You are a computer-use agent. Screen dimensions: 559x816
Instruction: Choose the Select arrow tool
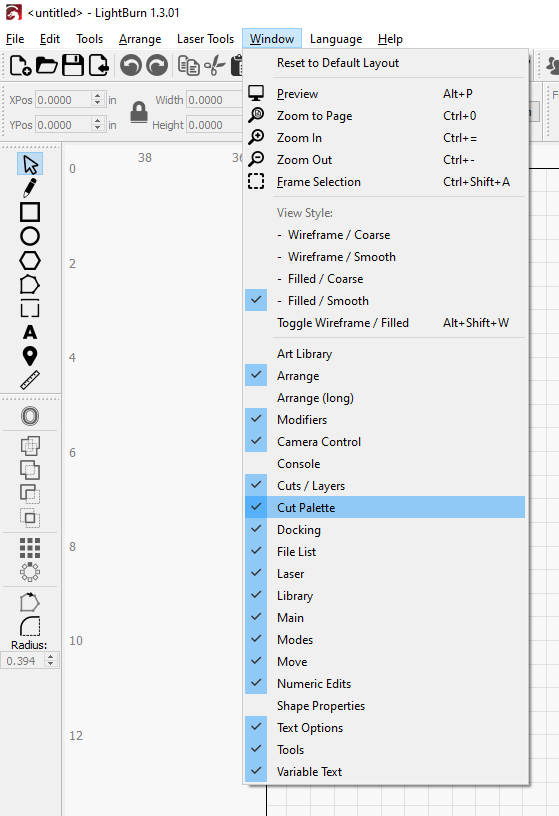click(30, 164)
